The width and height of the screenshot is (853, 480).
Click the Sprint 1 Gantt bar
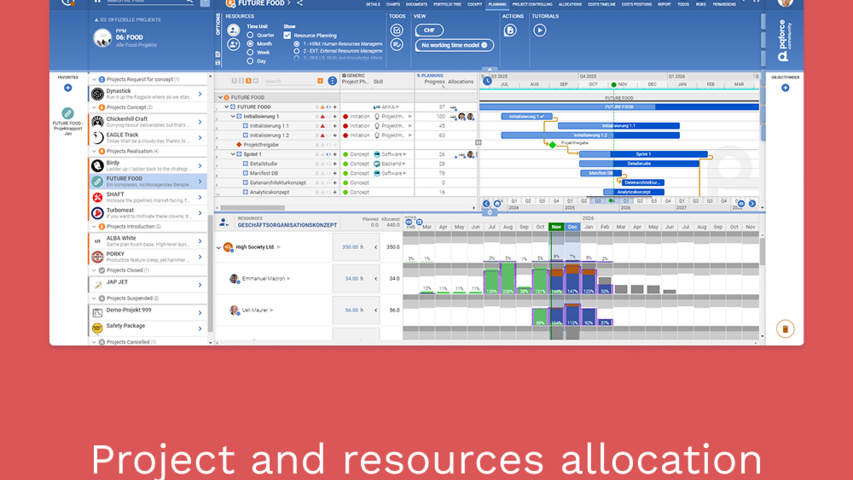pyautogui.click(x=643, y=155)
